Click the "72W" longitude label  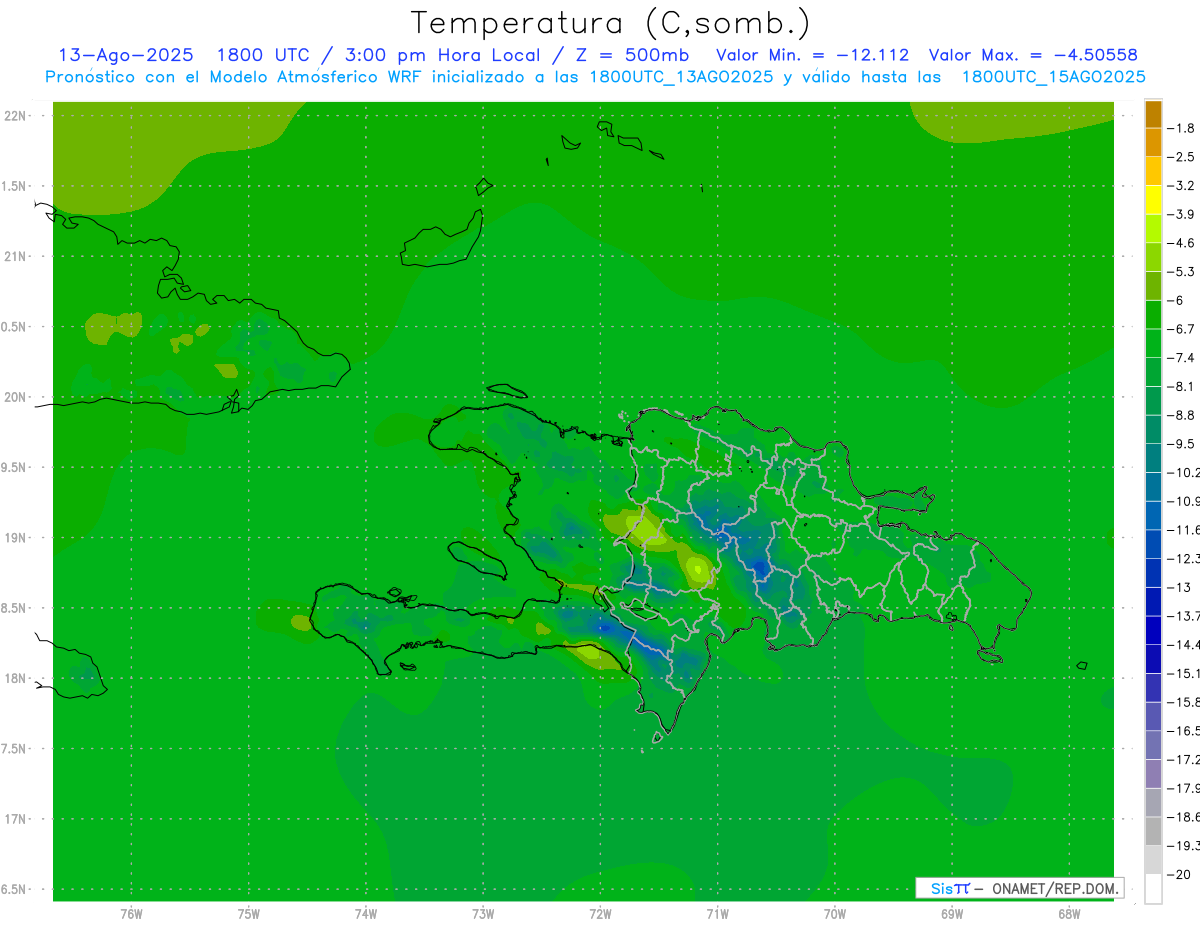[x=600, y=913]
